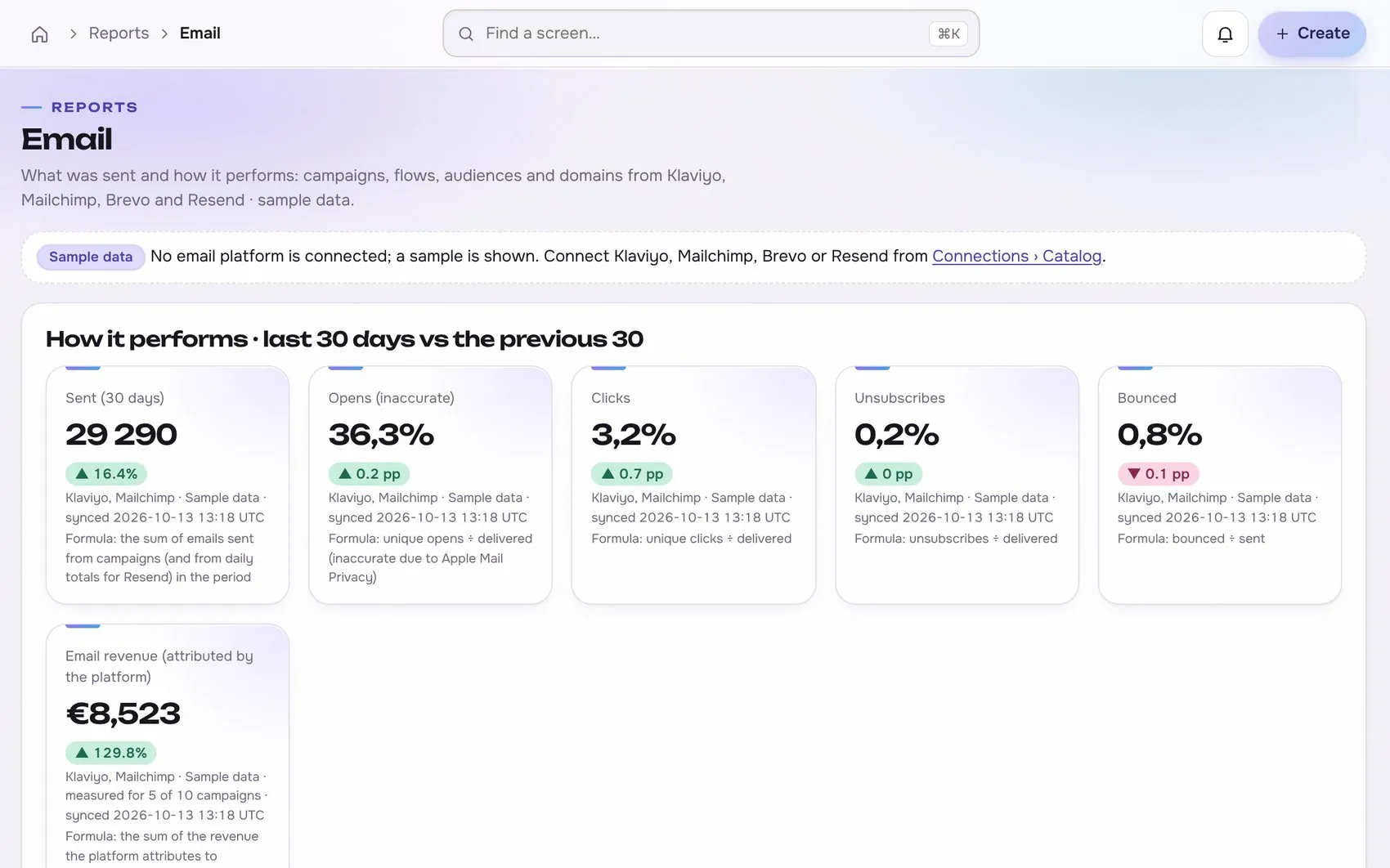The width and height of the screenshot is (1390, 868).
Task: Click the 'Clicks' card title
Action: pos(611,398)
